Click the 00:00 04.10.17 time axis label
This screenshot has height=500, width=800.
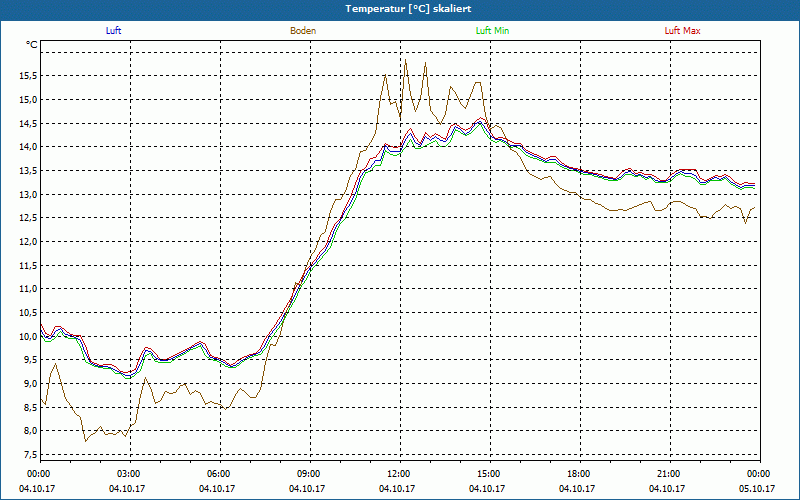coord(37,481)
